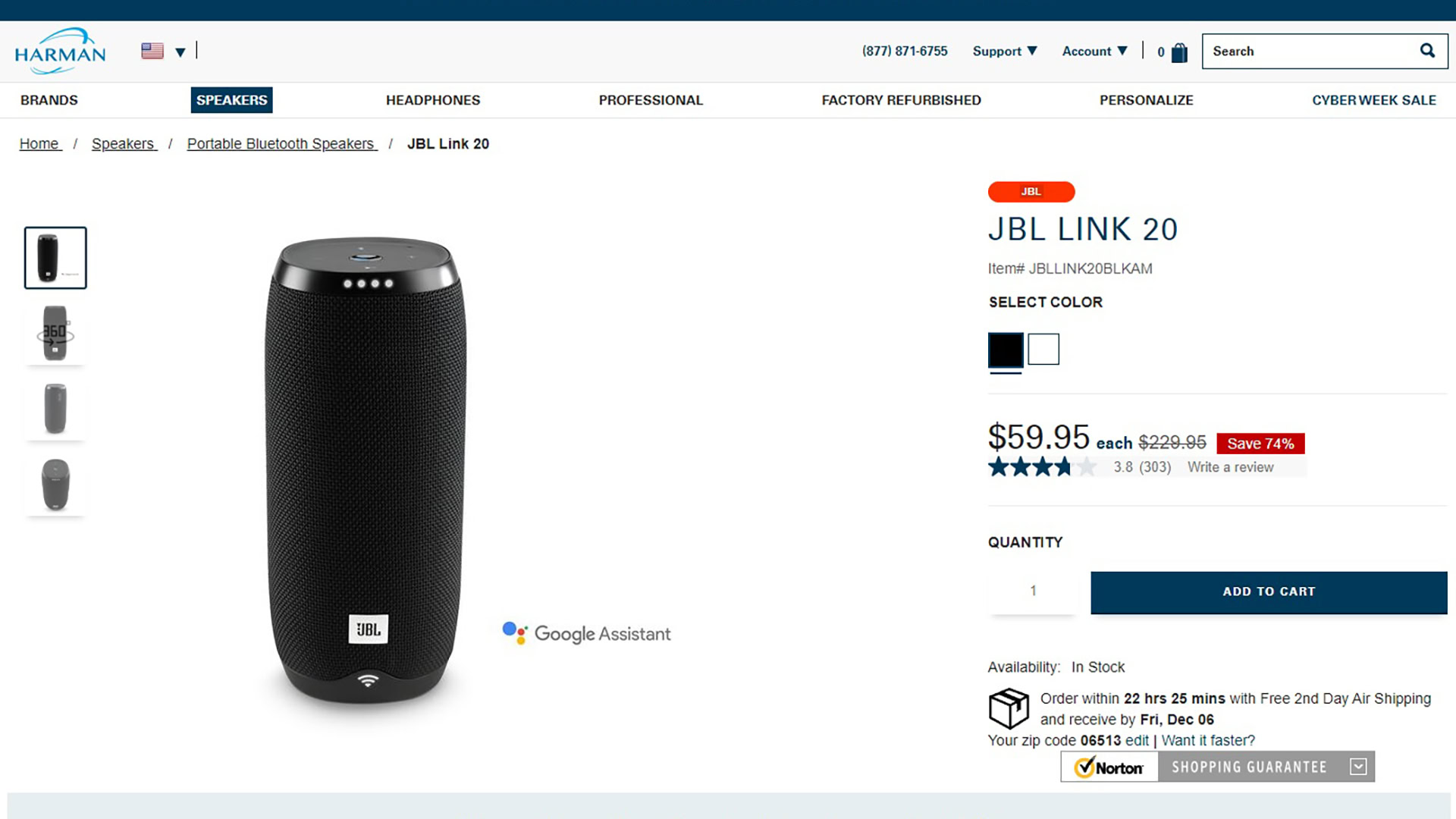Image resolution: width=1456 pixels, height=819 pixels.
Task: Click the Harman logo
Action: 60,52
